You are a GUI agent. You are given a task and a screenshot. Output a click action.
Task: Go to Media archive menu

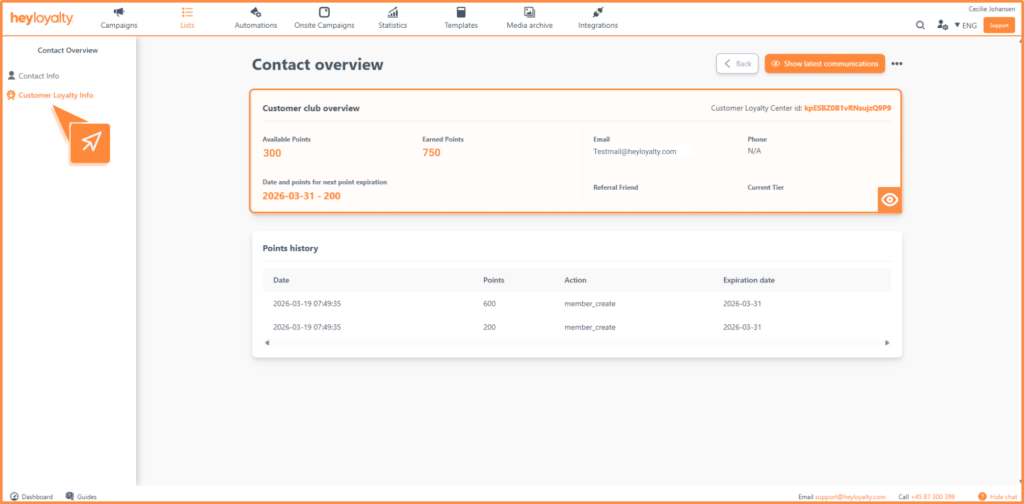(x=530, y=25)
